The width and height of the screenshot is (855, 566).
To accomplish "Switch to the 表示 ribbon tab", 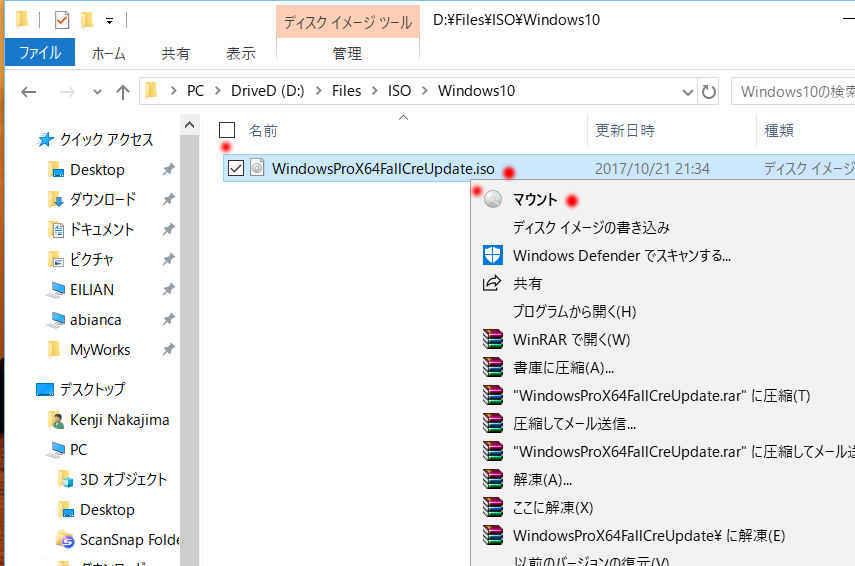I will click(240, 53).
